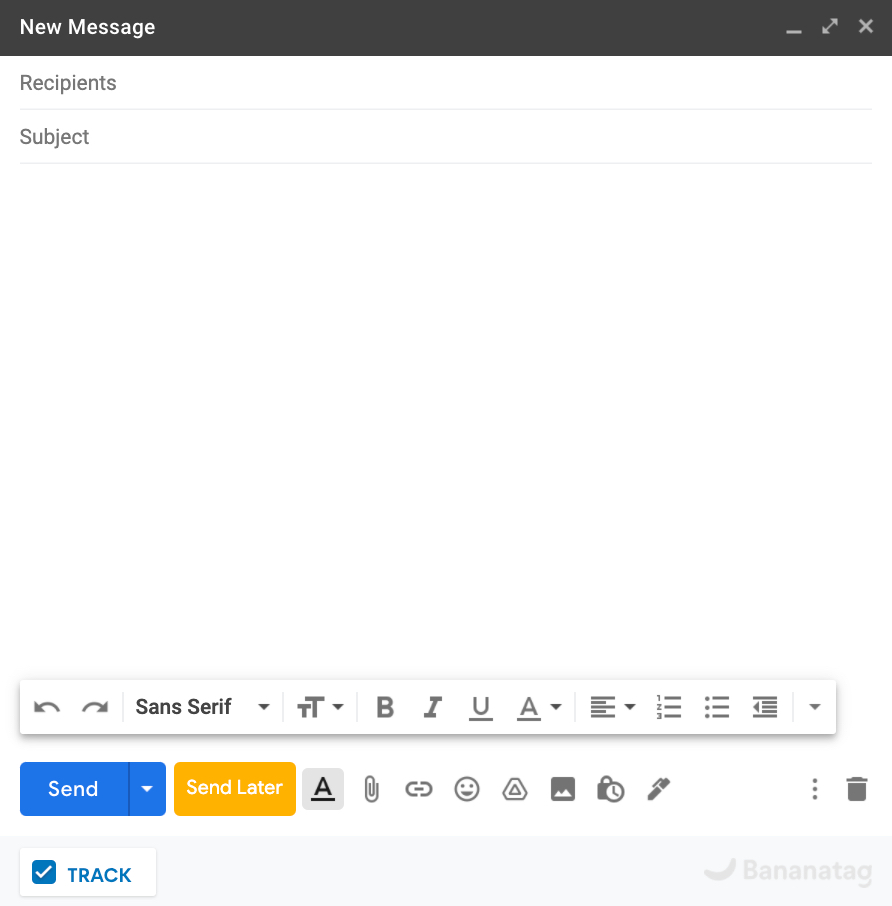Decrease the indent level
The width and height of the screenshot is (892, 906).
coord(765,707)
